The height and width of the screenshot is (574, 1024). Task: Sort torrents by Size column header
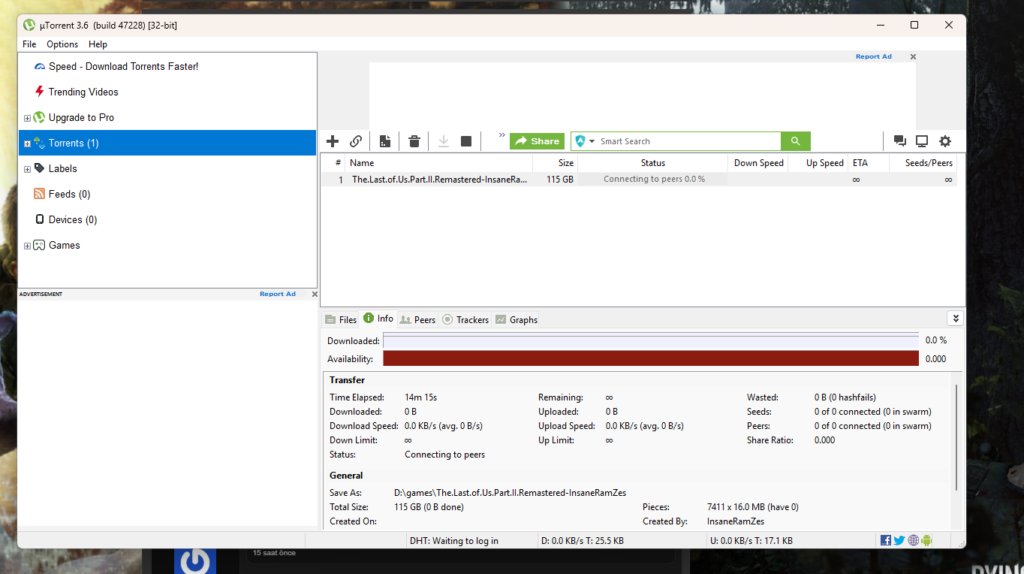tap(554, 163)
